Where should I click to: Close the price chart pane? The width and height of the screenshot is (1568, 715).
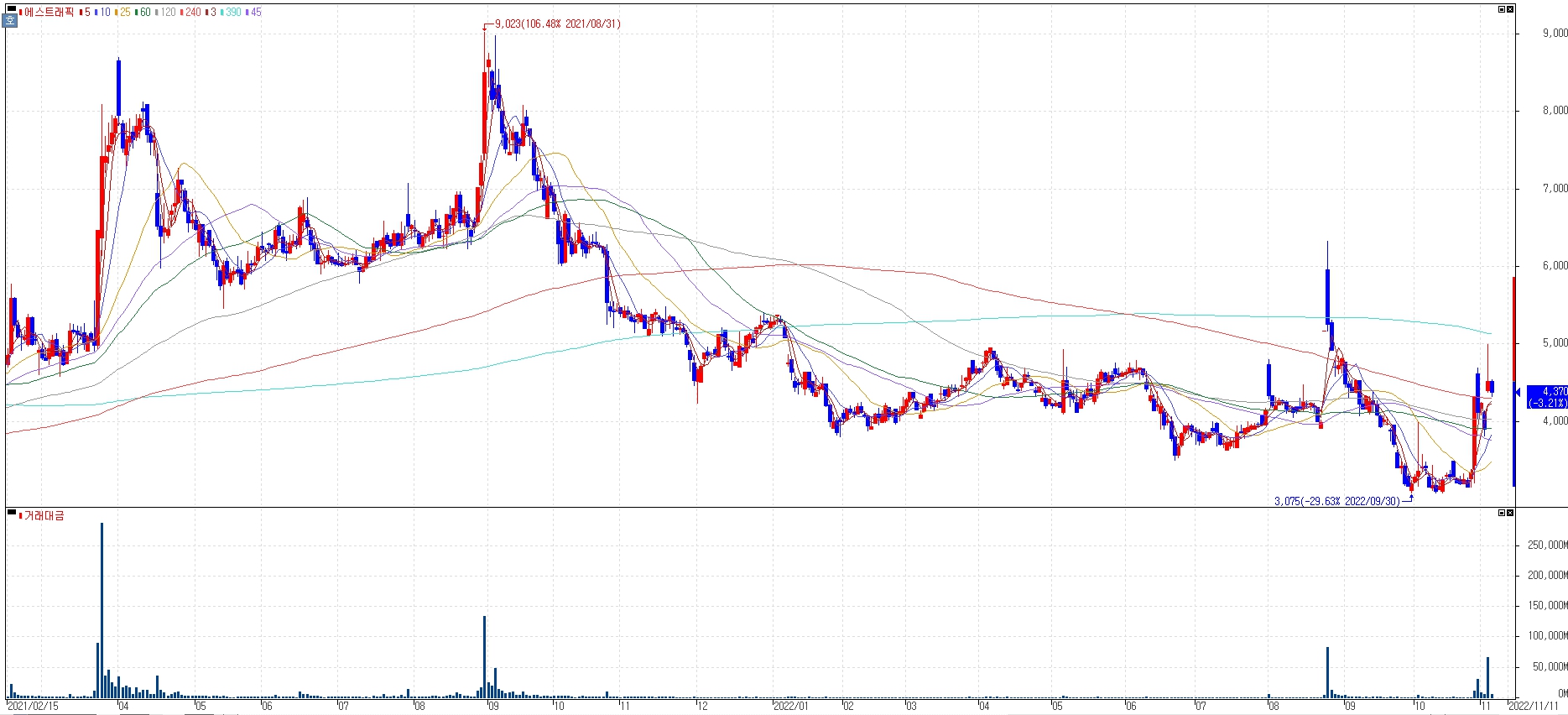coord(1510,9)
